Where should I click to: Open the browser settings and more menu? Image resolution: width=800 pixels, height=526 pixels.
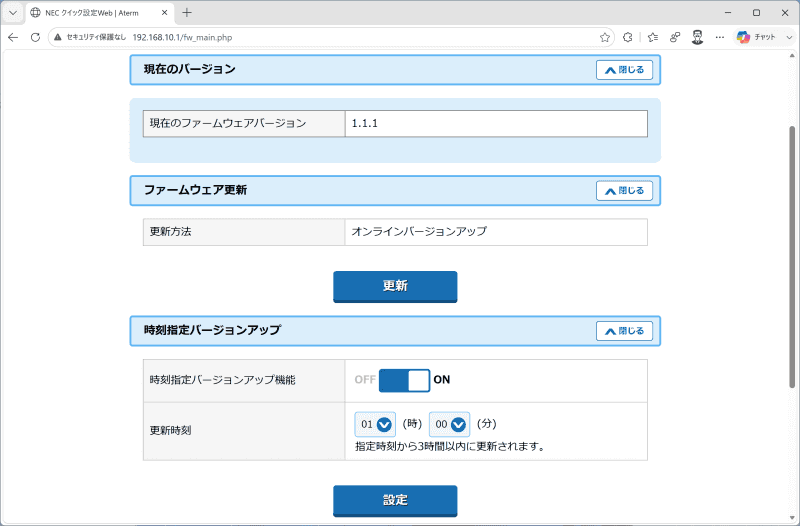coord(719,37)
